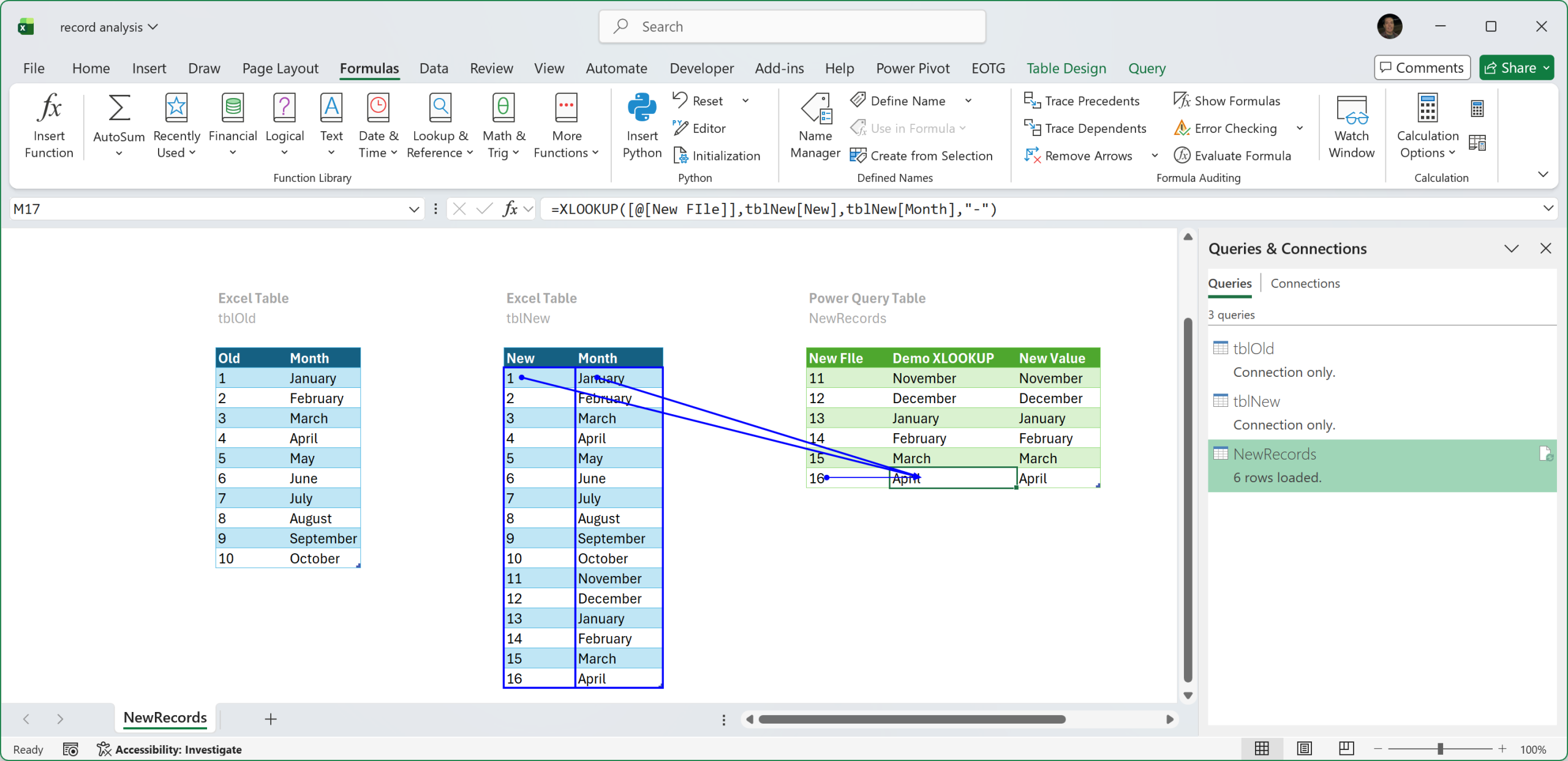This screenshot has height=761, width=1568.
Task: Open the Watch Window
Action: tap(1351, 126)
